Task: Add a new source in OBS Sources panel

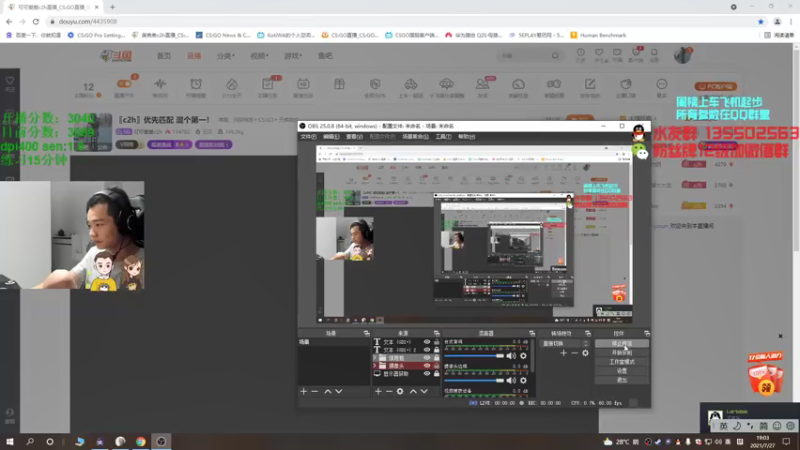Action: coord(378,391)
